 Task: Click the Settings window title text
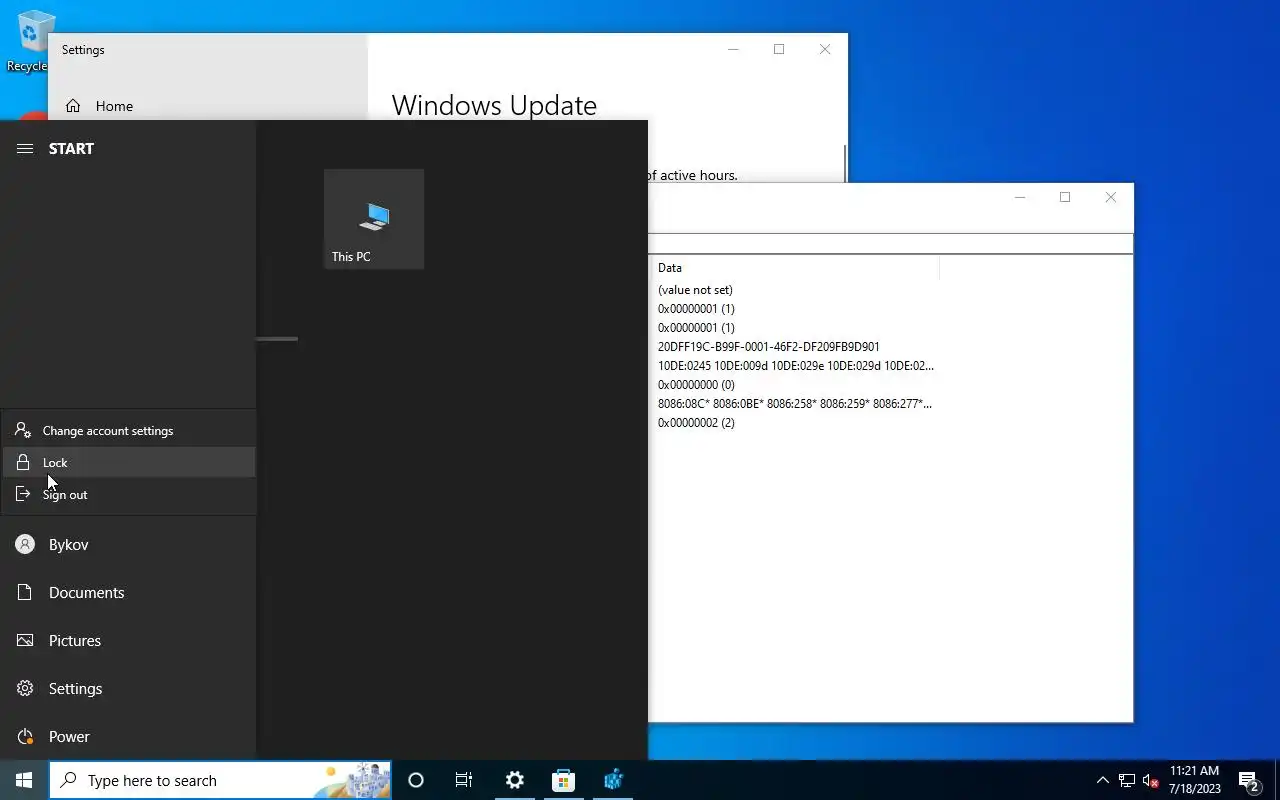(x=83, y=49)
